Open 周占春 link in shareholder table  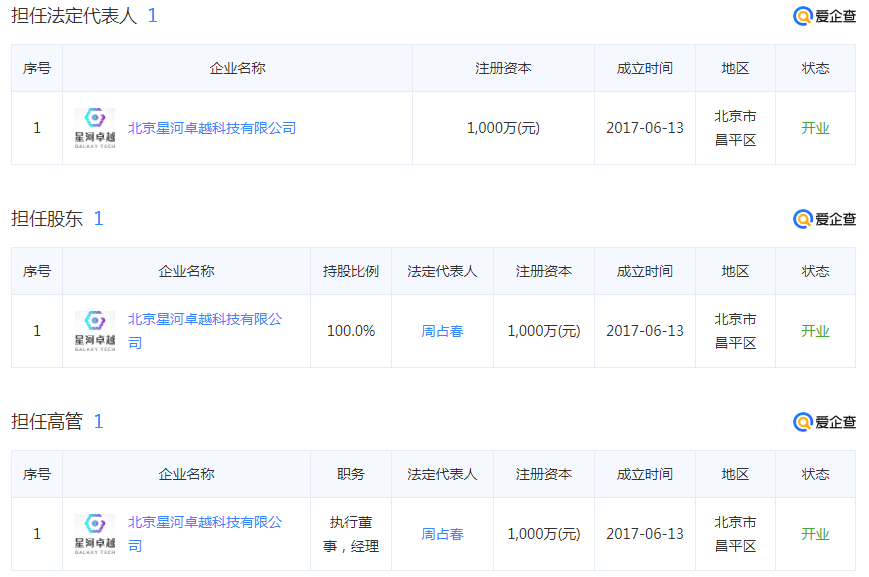click(442, 331)
